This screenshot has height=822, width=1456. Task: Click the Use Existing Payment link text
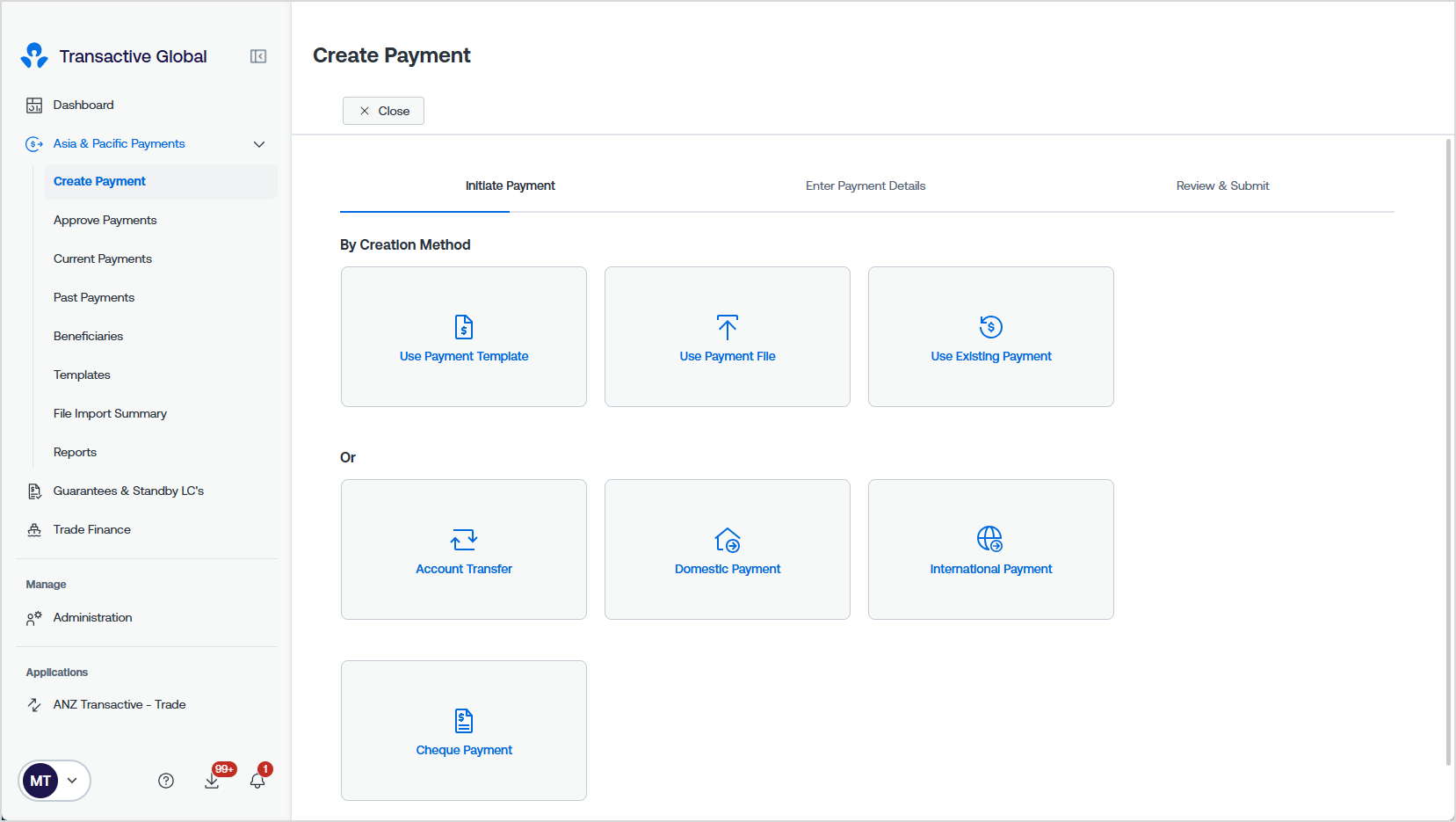991,356
